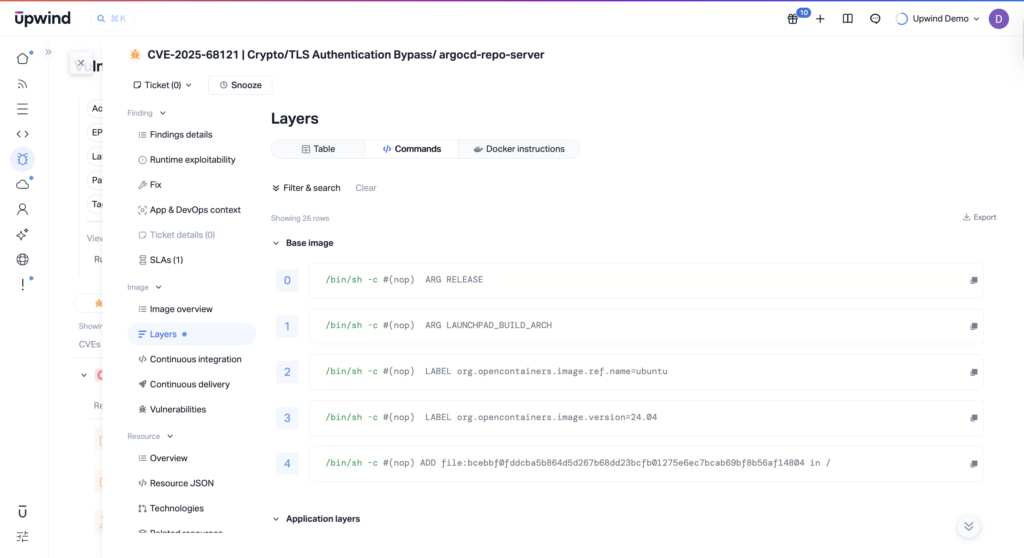
Task: Click the scroll-to-bottom double chevron button
Action: 967,527
